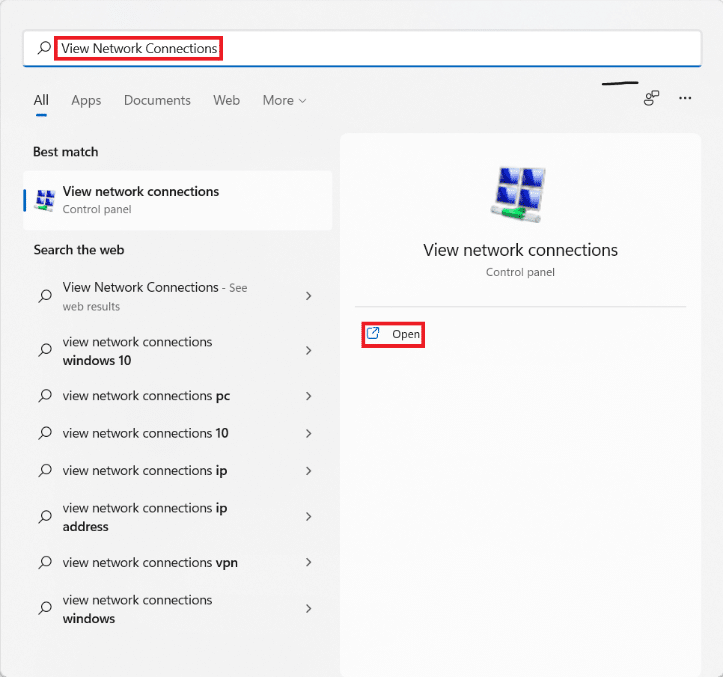Viewport: 723px width, 677px height.
Task: Select 'view network connections ip' web suggestion
Action: 145,470
